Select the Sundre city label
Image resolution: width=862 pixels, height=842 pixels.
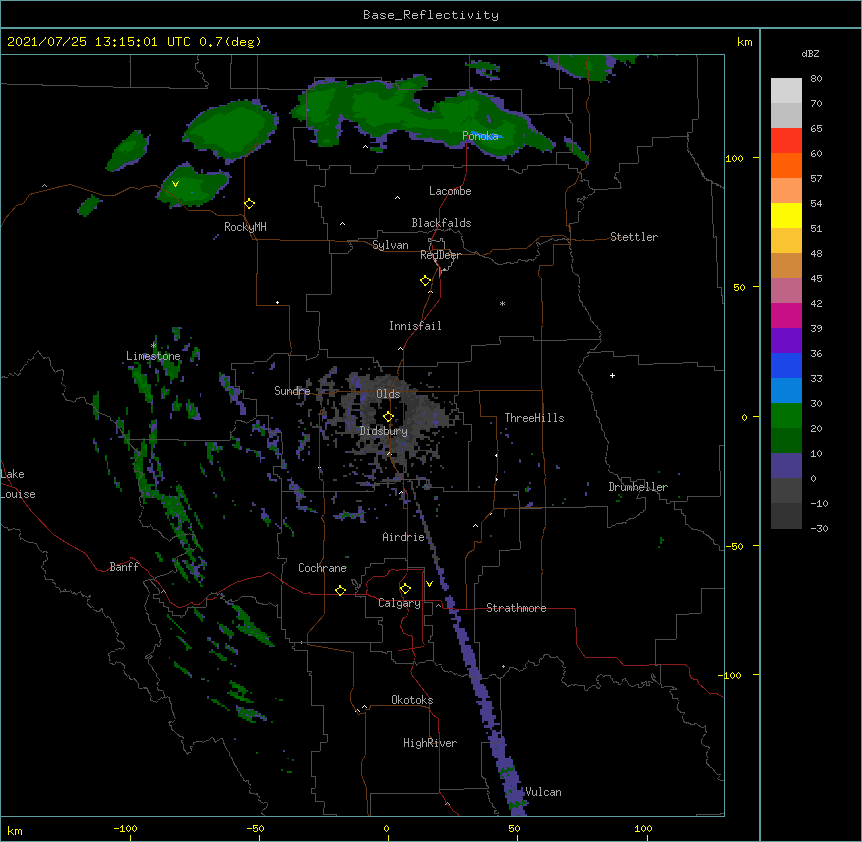292,391
